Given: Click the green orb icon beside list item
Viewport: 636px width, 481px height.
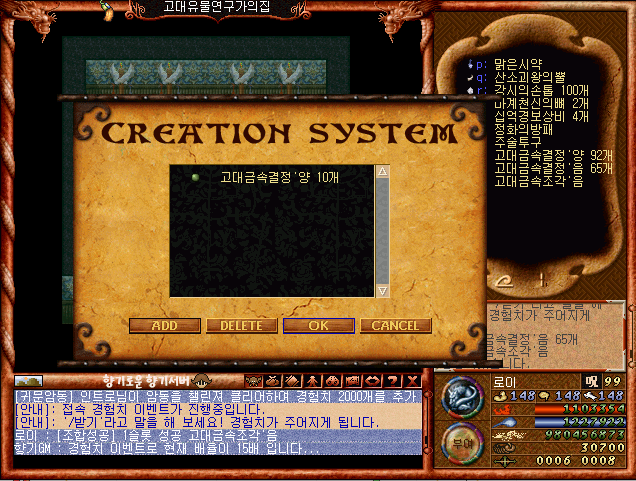Looking at the screenshot, I should (x=196, y=177).
